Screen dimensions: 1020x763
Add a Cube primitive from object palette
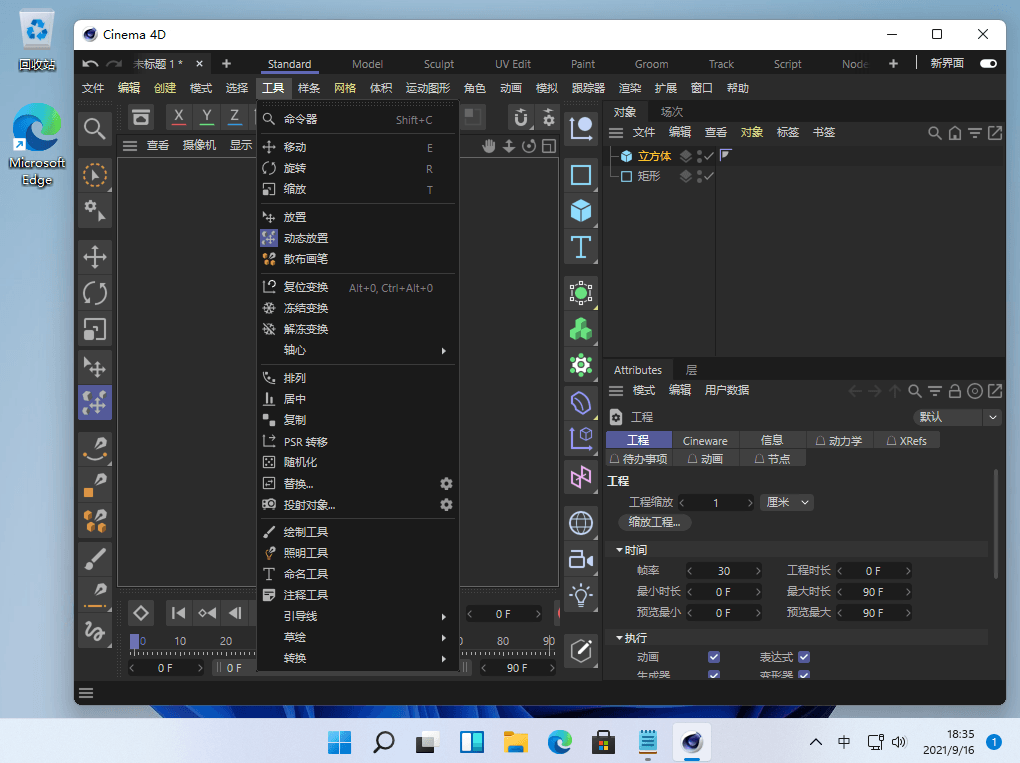tap(581, 211)
